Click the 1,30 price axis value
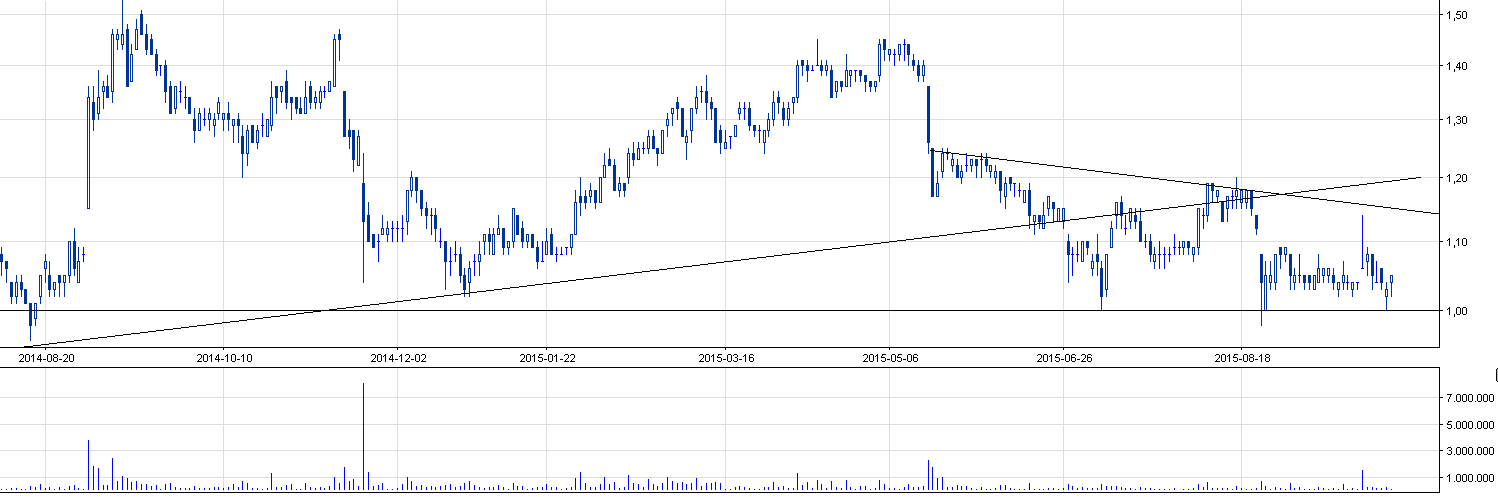Viewport: 1498px width, 497px height. point(1455,120)
